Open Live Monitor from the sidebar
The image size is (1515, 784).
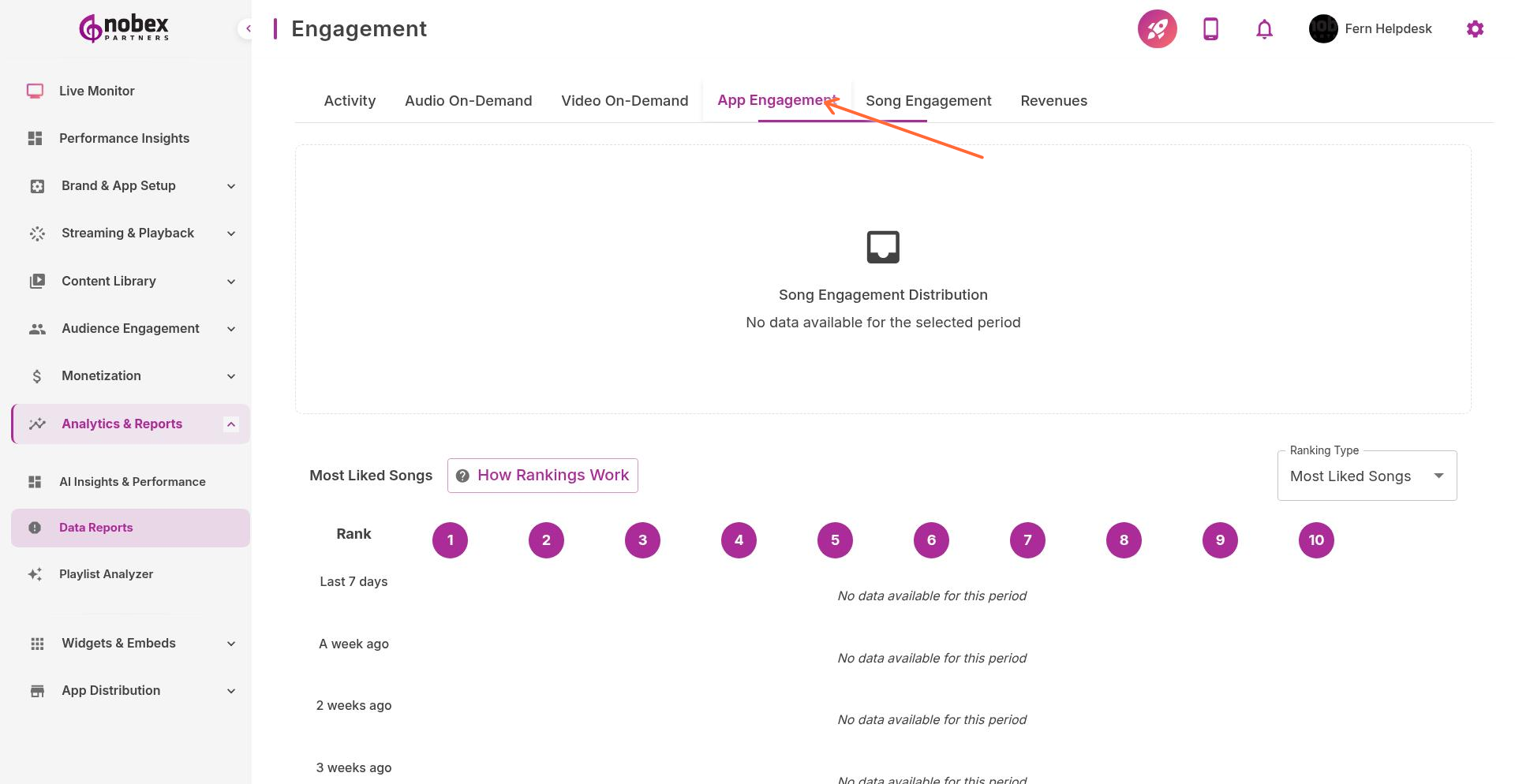[x=95, y=90]
